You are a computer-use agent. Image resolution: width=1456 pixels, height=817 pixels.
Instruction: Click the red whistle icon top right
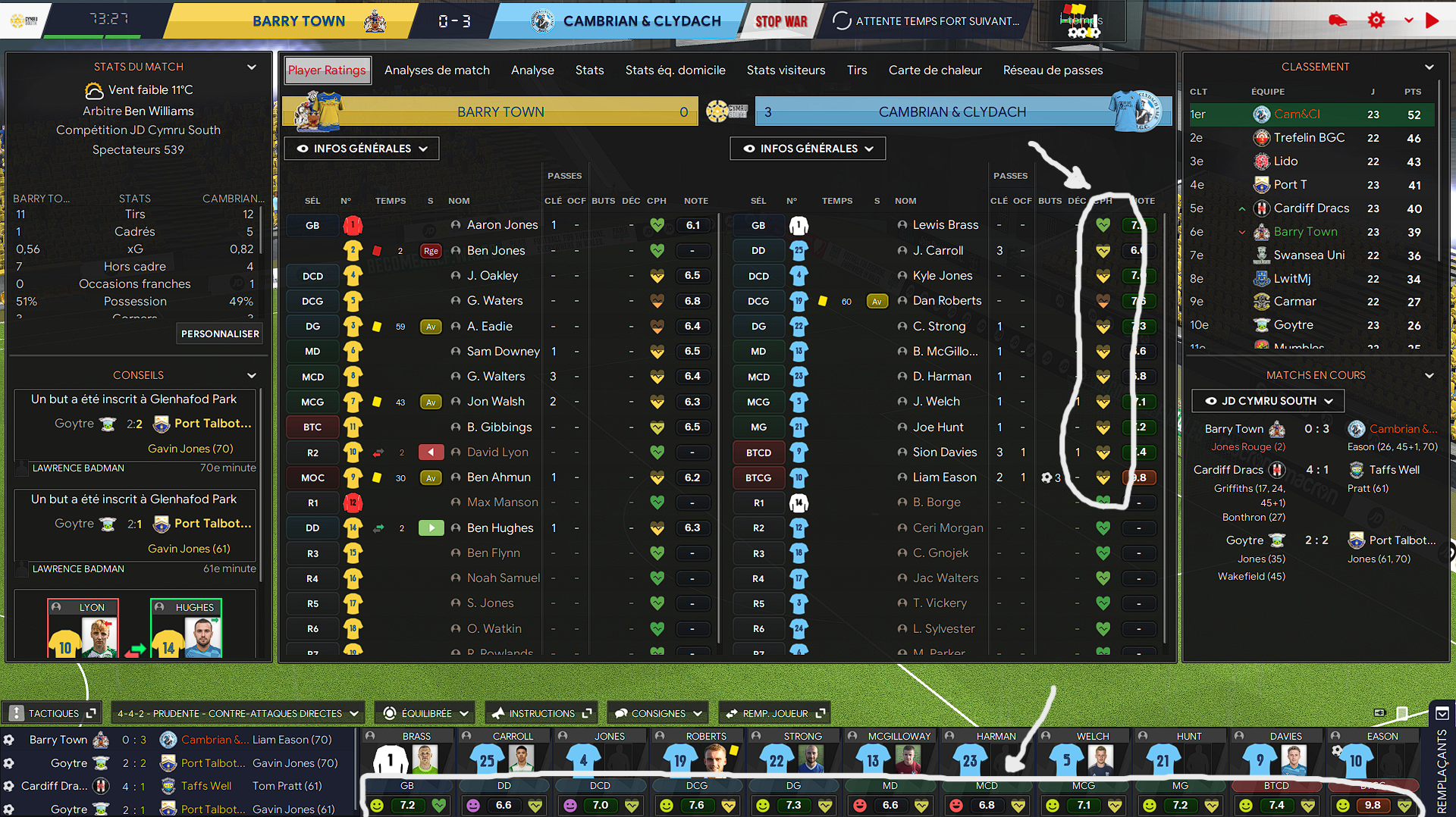tap(1338, 20)
